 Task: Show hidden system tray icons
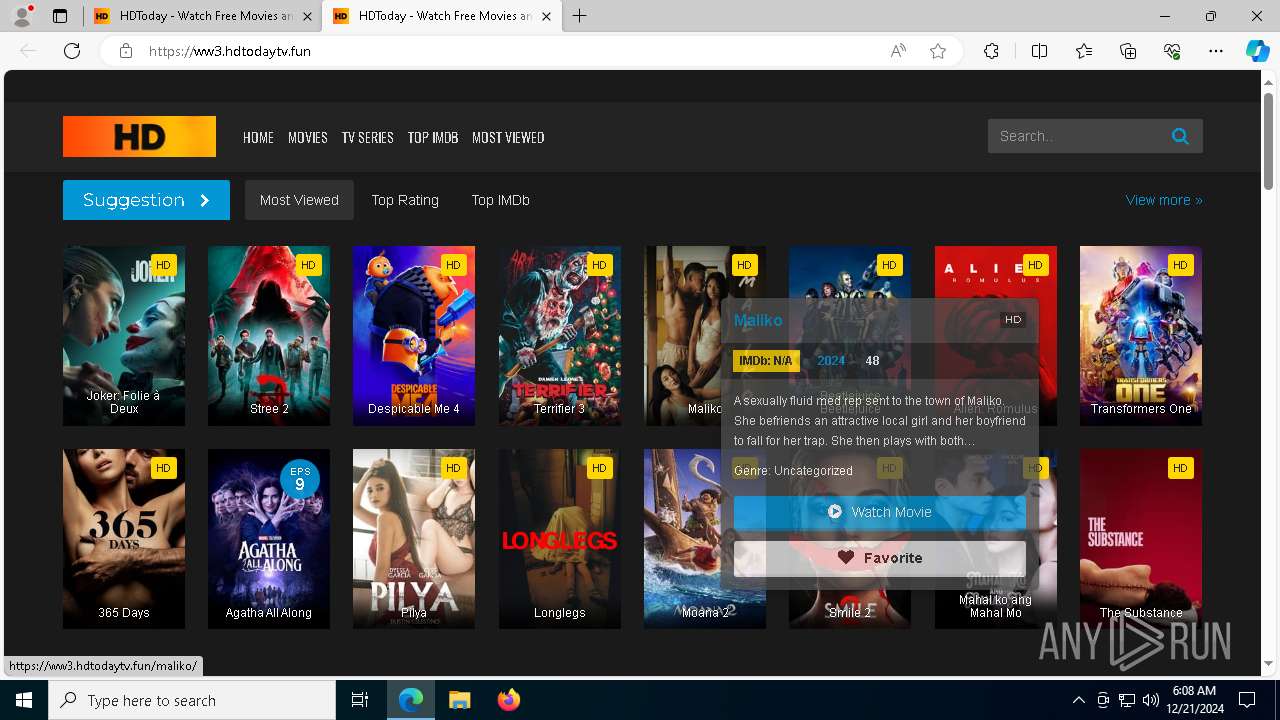(x=1078, y=700)
